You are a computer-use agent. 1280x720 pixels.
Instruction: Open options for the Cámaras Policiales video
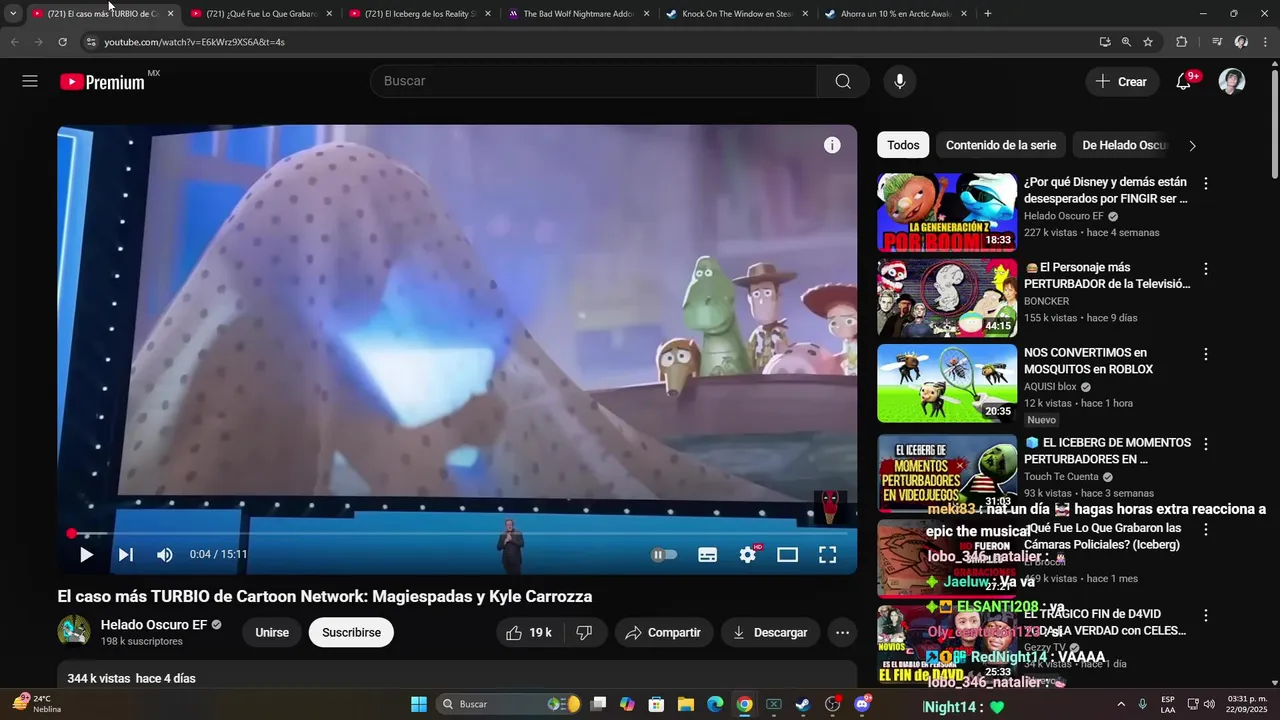1206,529
